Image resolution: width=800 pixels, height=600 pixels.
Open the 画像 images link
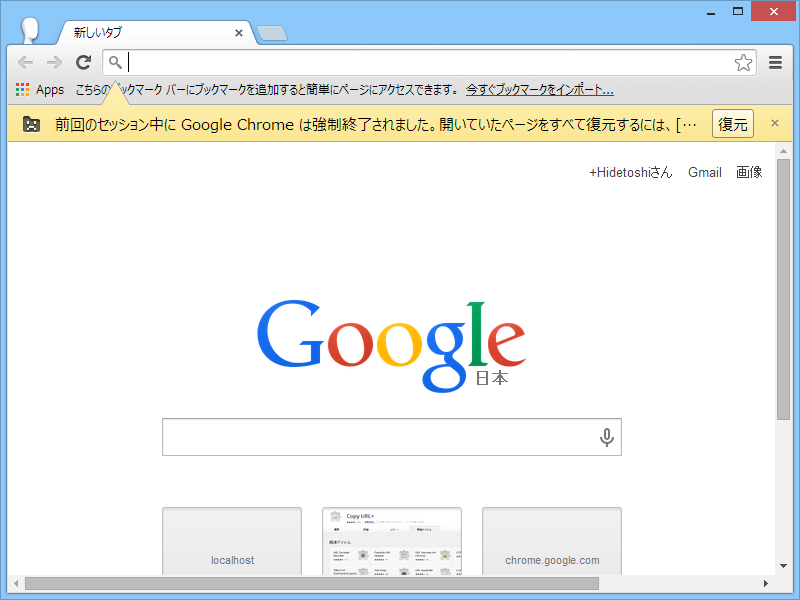(749, 172)
